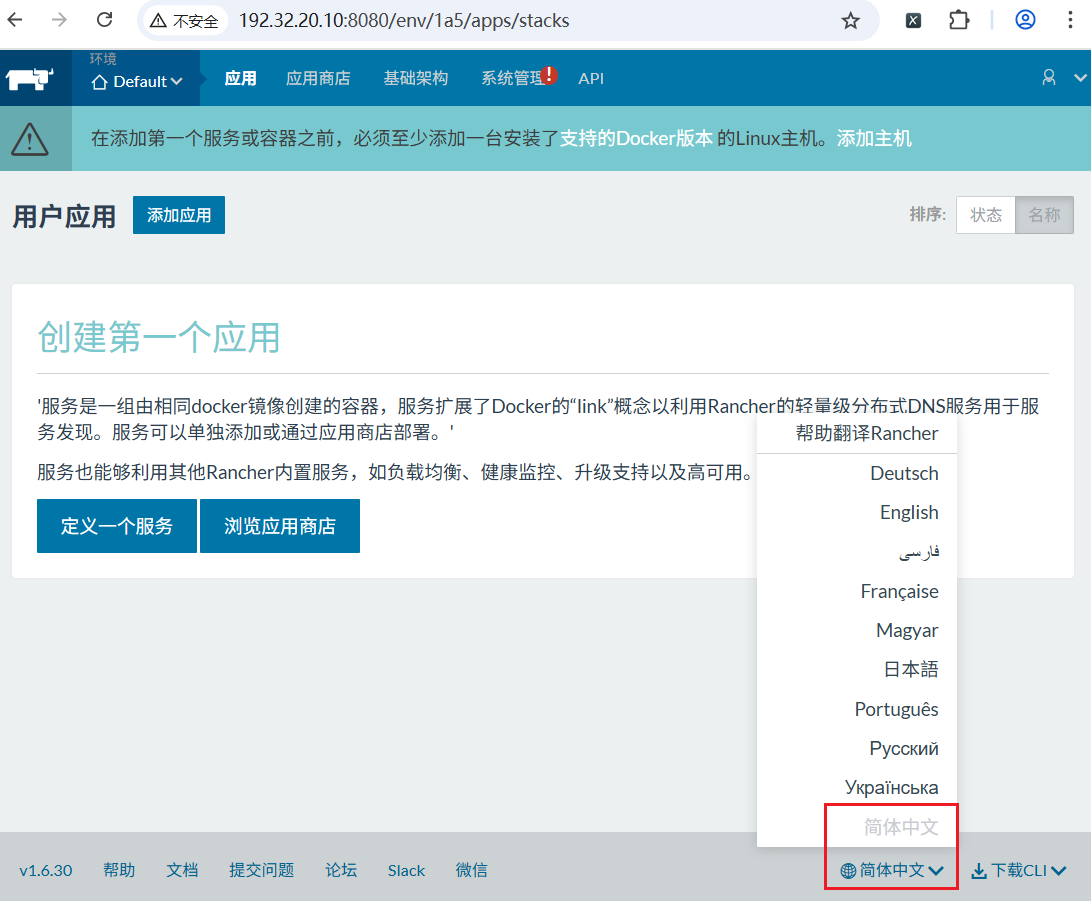Viewport: 1091px width, 901px height.
Task: Open the 下载CLI dropdown chevron
Action: tap(1059, 871)
